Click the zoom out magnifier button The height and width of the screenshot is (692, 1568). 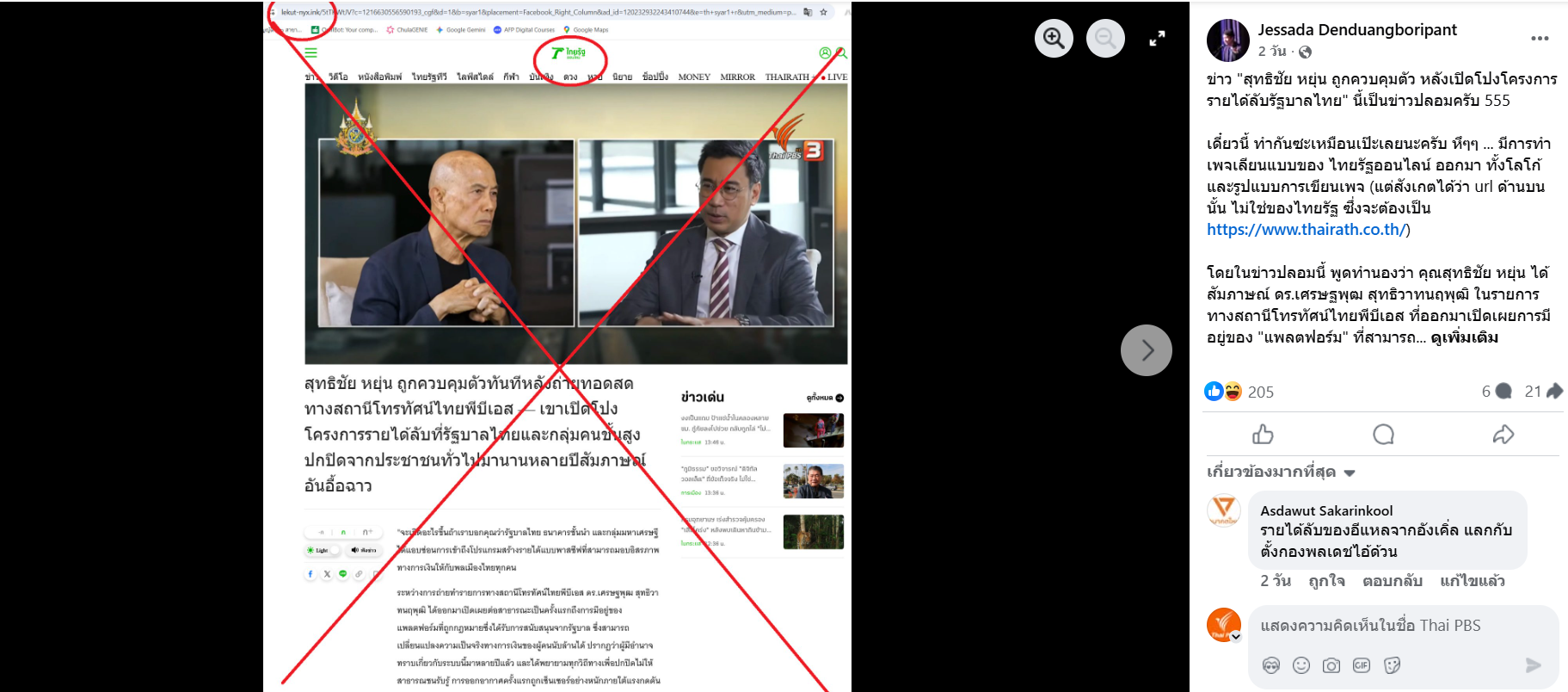point(1105,38)
